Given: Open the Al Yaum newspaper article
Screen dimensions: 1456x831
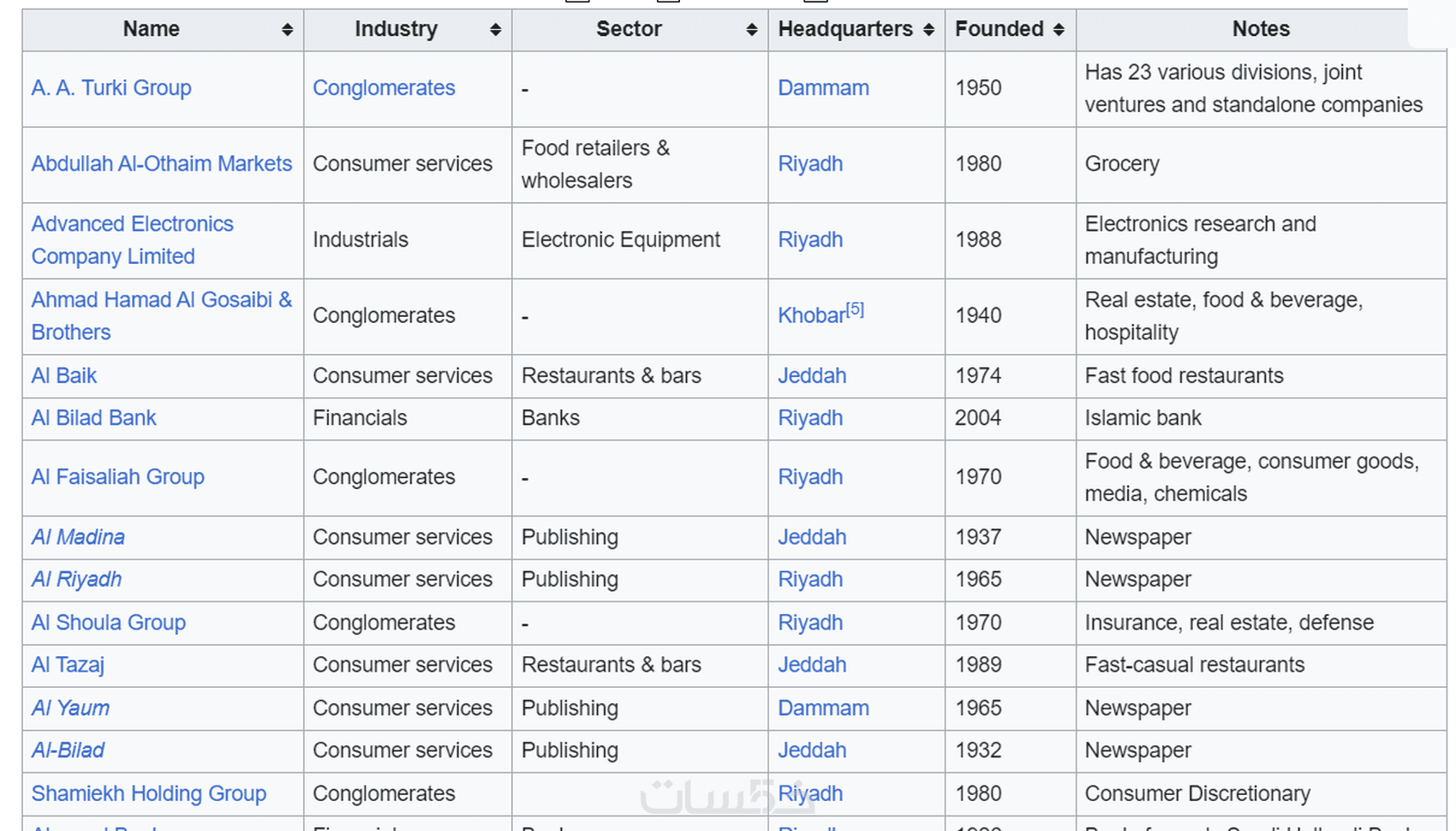Looking at the screenshot, I should point(70,708).
